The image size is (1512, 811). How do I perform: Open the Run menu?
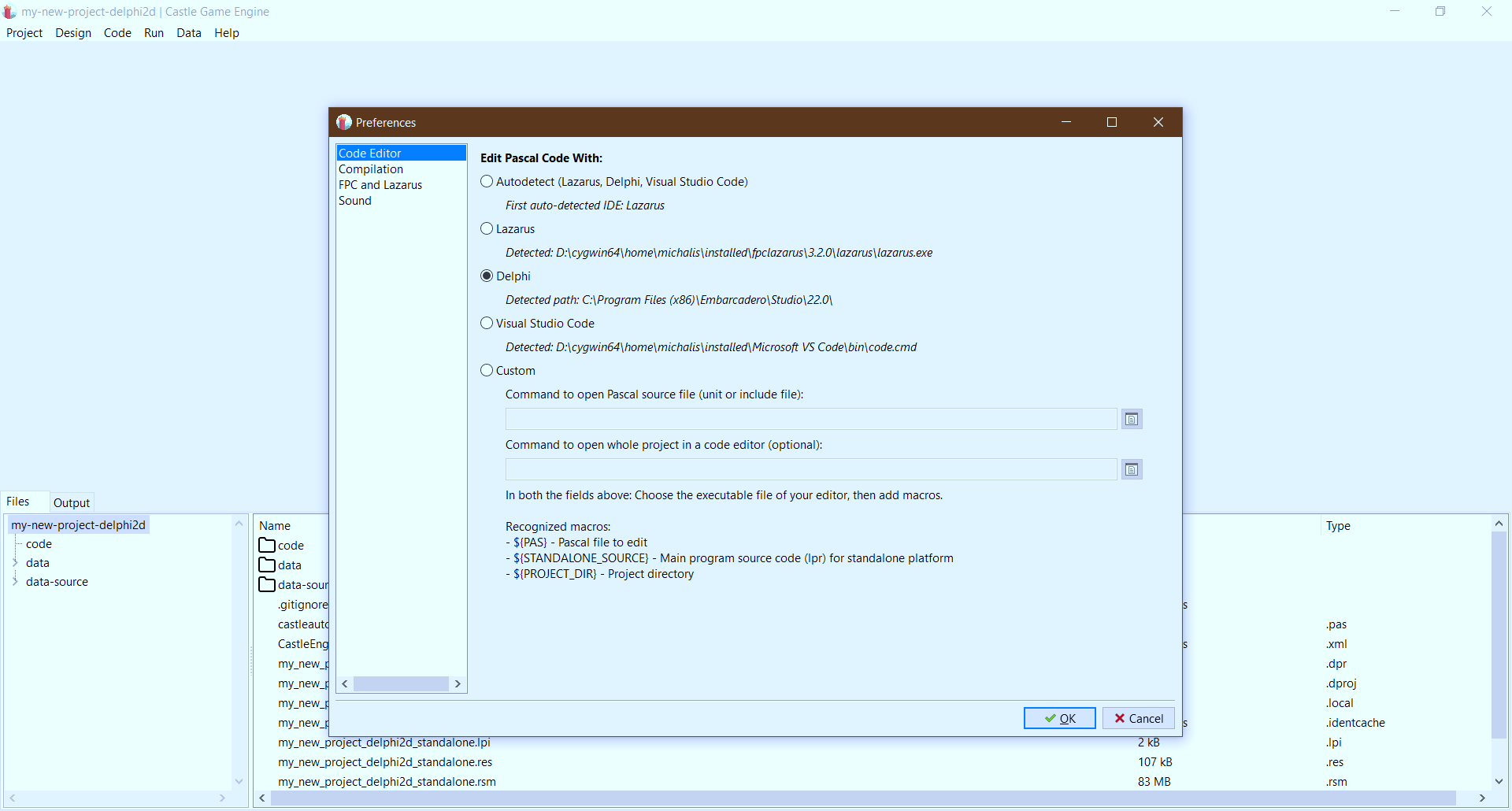click(x=154, y=33)
